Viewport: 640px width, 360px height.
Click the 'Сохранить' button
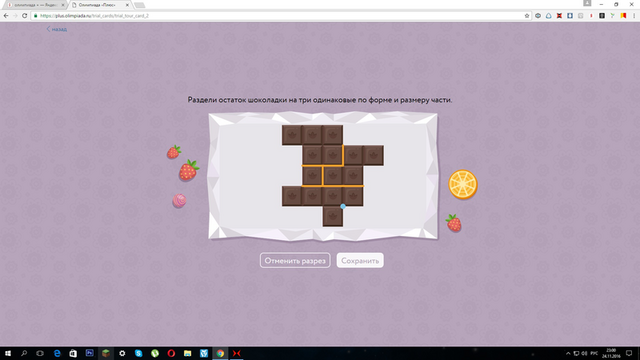[360, 260]
